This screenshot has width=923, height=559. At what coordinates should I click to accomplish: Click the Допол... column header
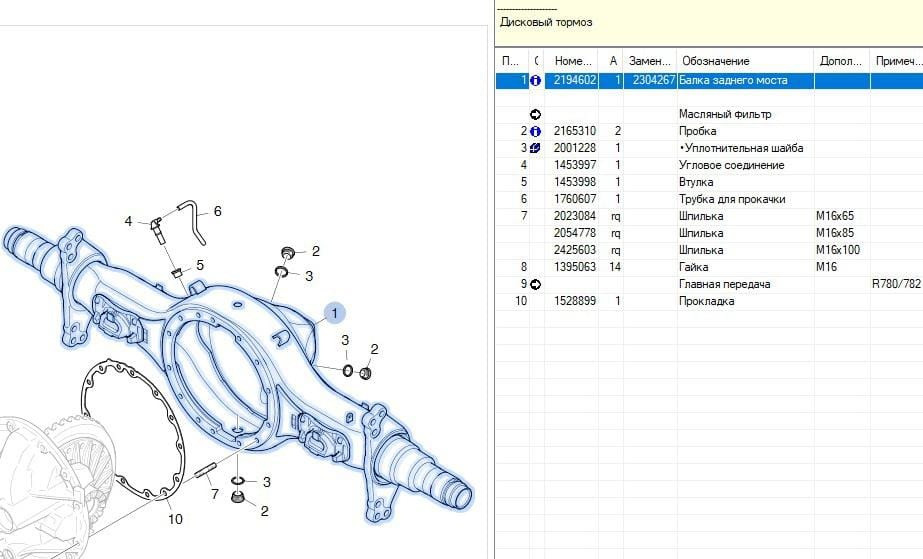(841, 61)
